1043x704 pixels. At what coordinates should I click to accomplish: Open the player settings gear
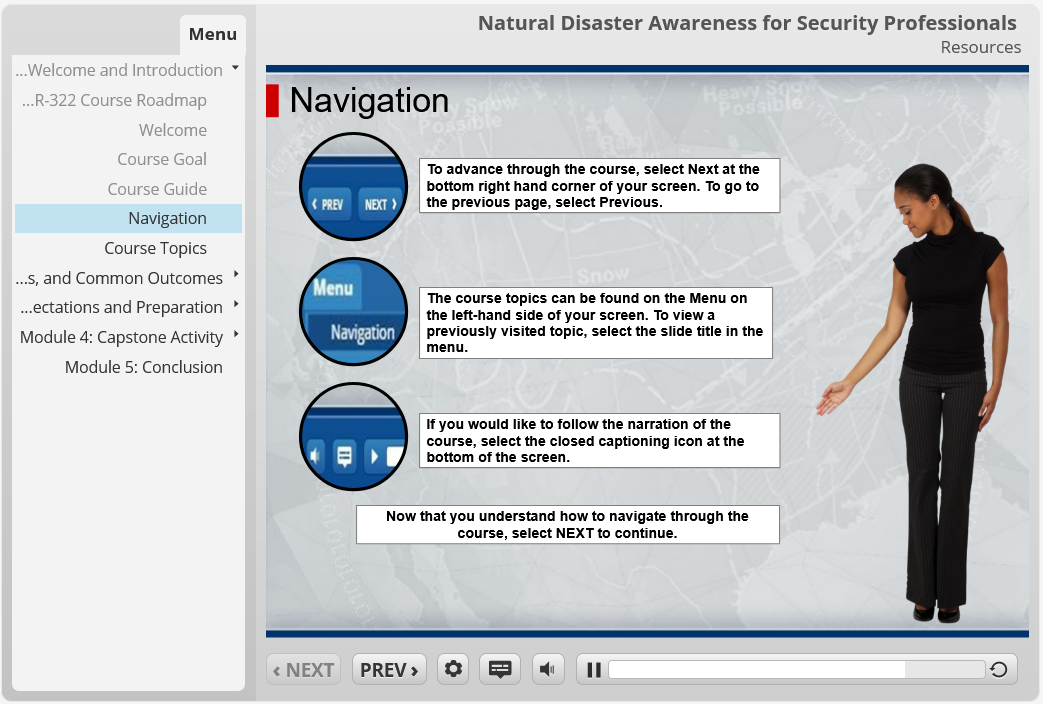453,669
